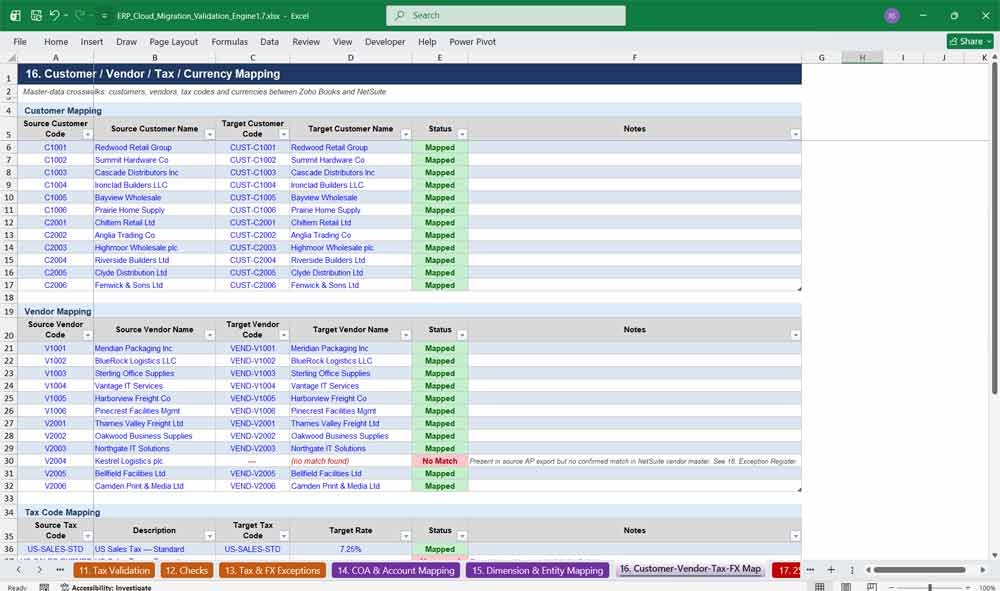Select column H header

coord(862,57)
